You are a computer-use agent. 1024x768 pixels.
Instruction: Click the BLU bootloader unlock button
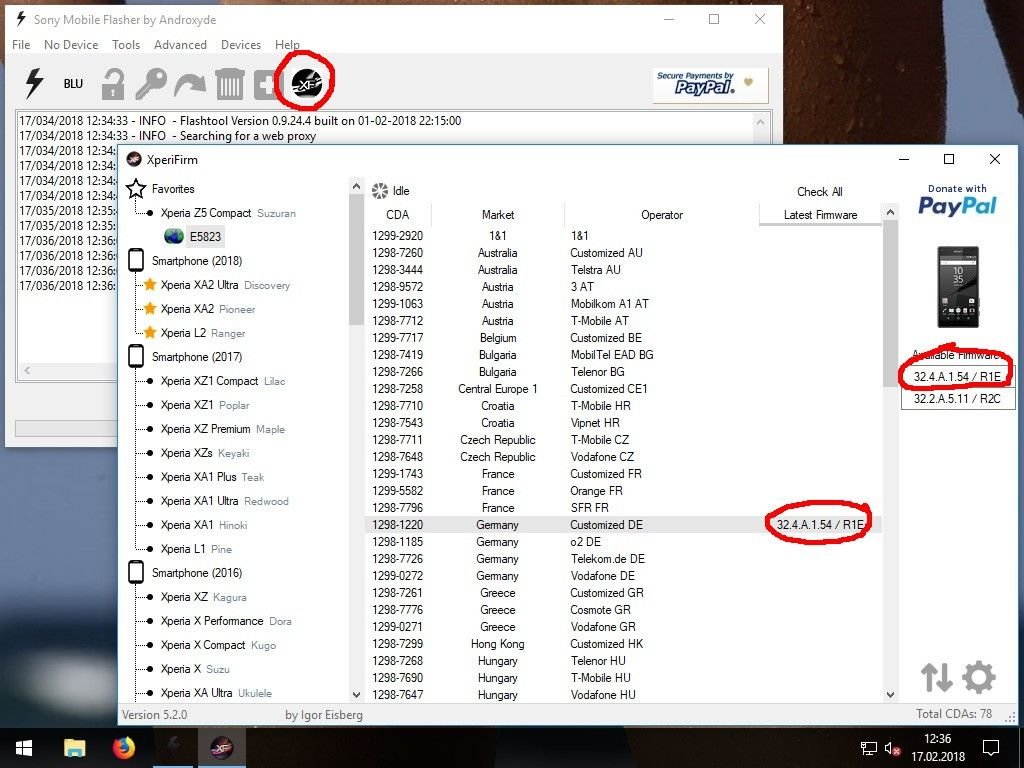pyautogui.click(x=73, y=84)
